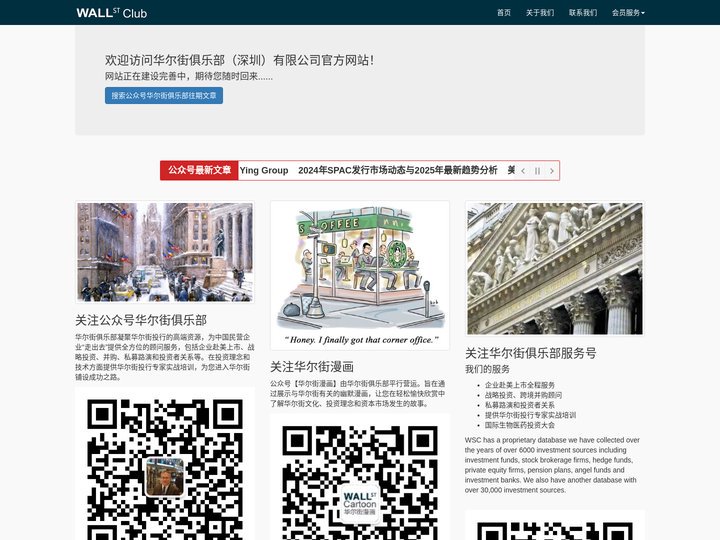Click the 欢迎访问华尔街俱乐部 welcome heading

tap(240, 60)
